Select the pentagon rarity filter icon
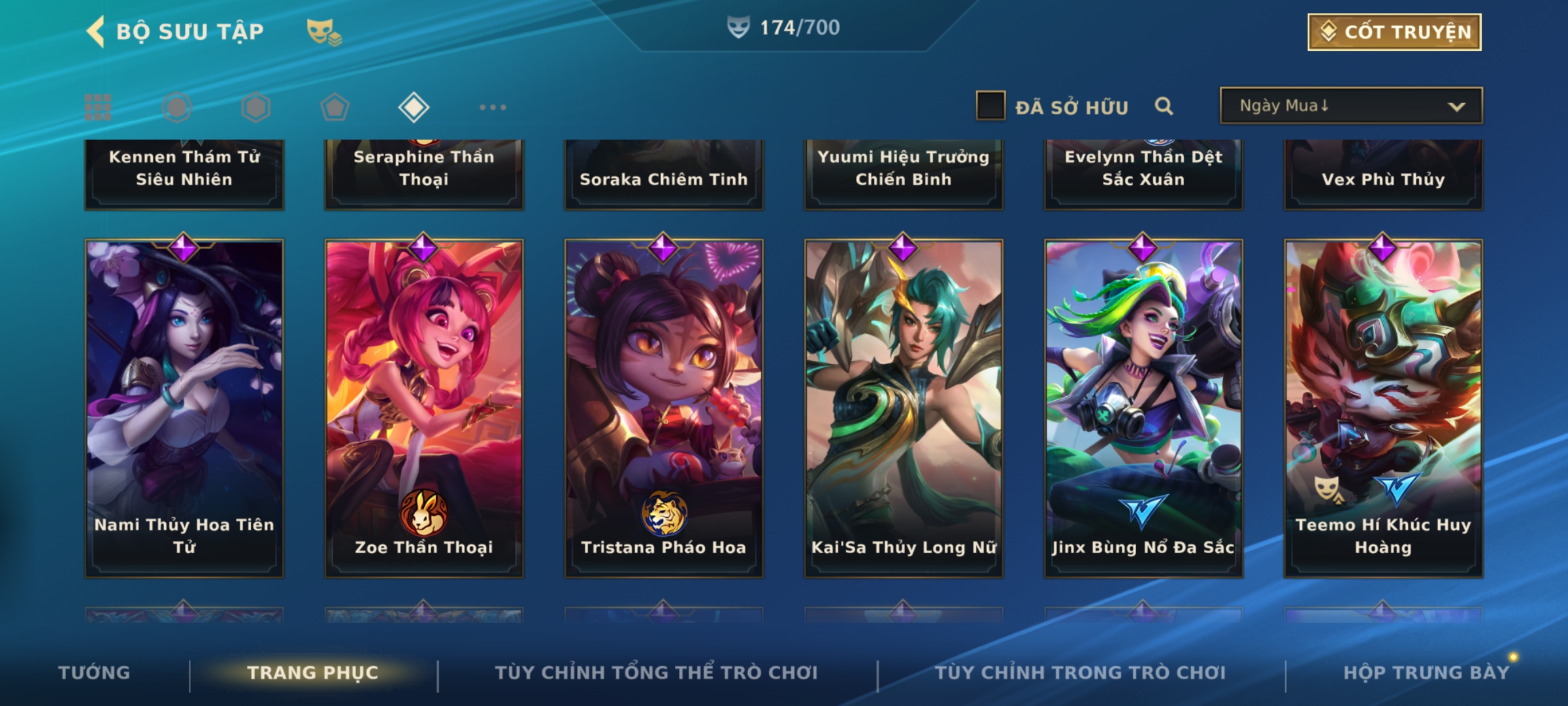The width and height of the screenshot is (1568, 706). 335,107
